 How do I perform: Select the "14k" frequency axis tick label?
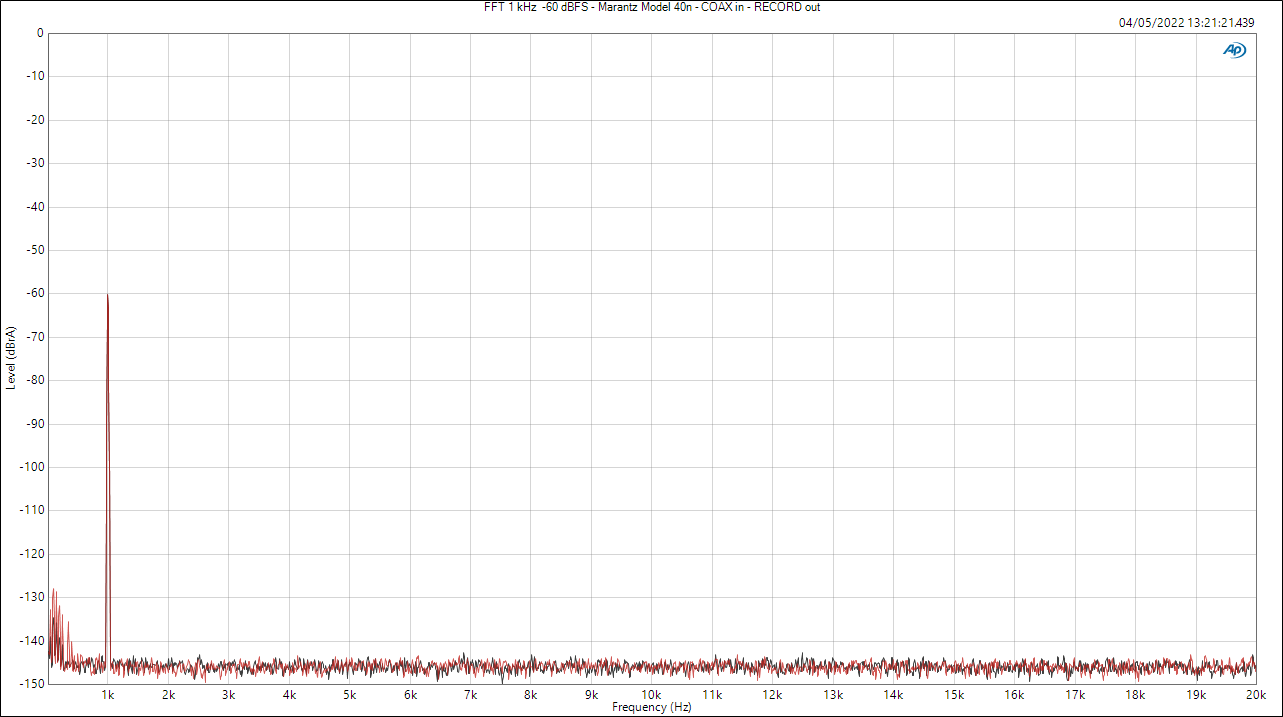tap(894, 695)
